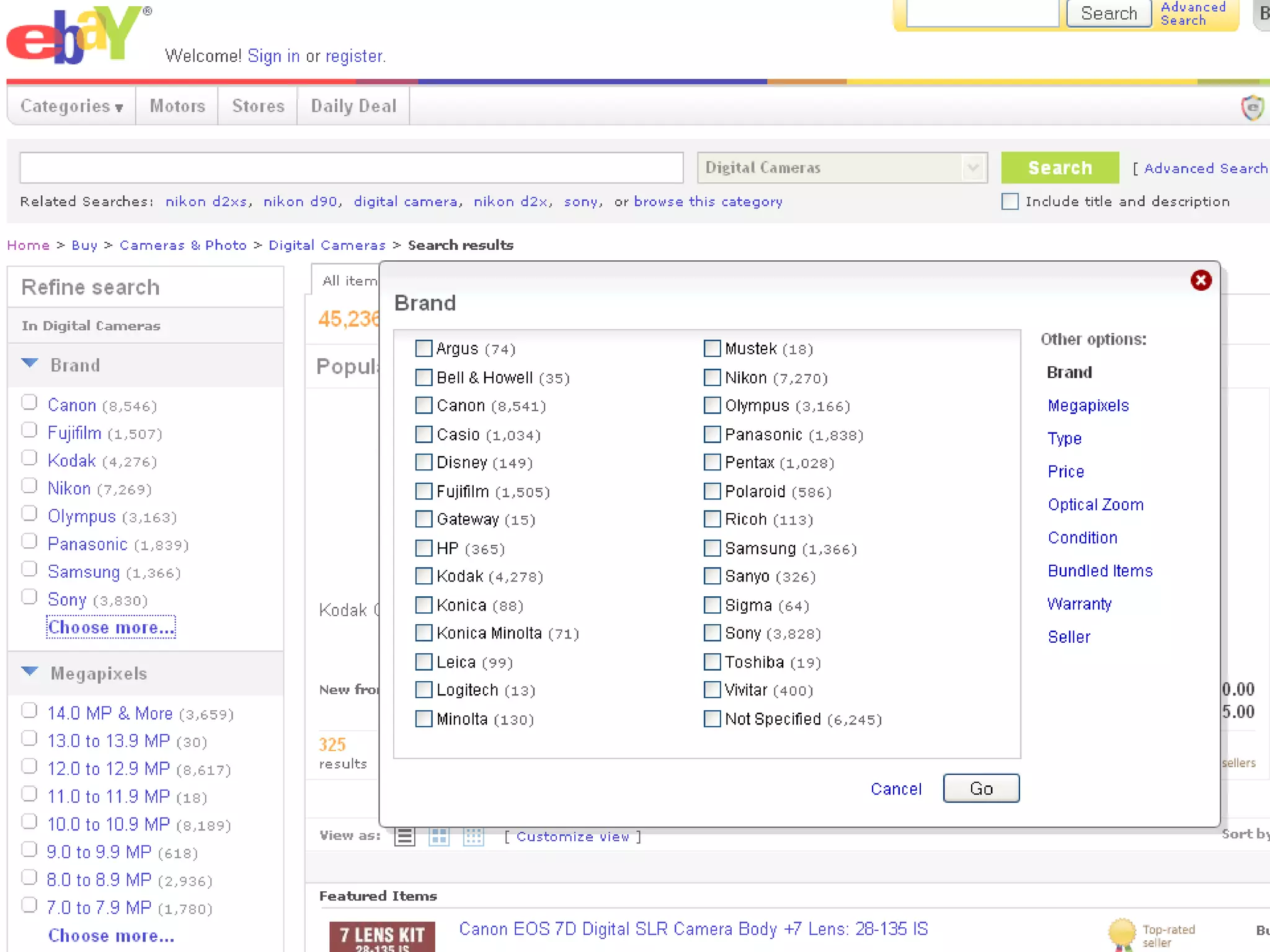Click the main keyword search input field
This screenshot has width=1270, height=952.
351,167
